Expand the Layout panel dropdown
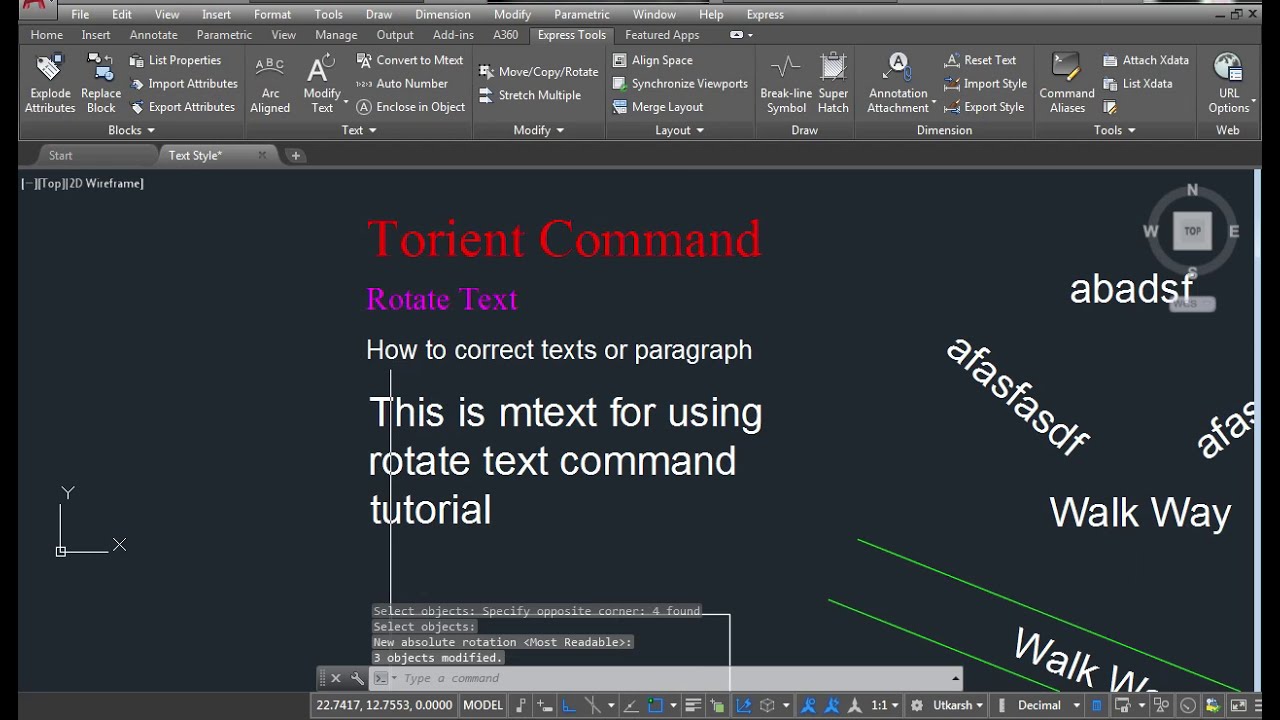Image resolution: width=1280 pixels, height=720 pixels. [x=679, y=130]
